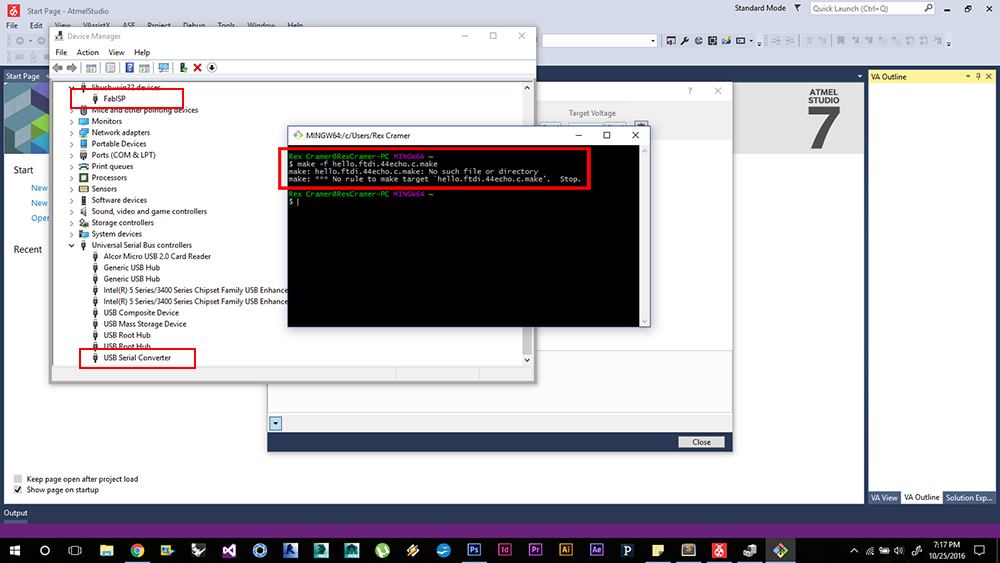Switch to the Solution Explorer tab
The image size is (1000, 563).
coord(969,497)
